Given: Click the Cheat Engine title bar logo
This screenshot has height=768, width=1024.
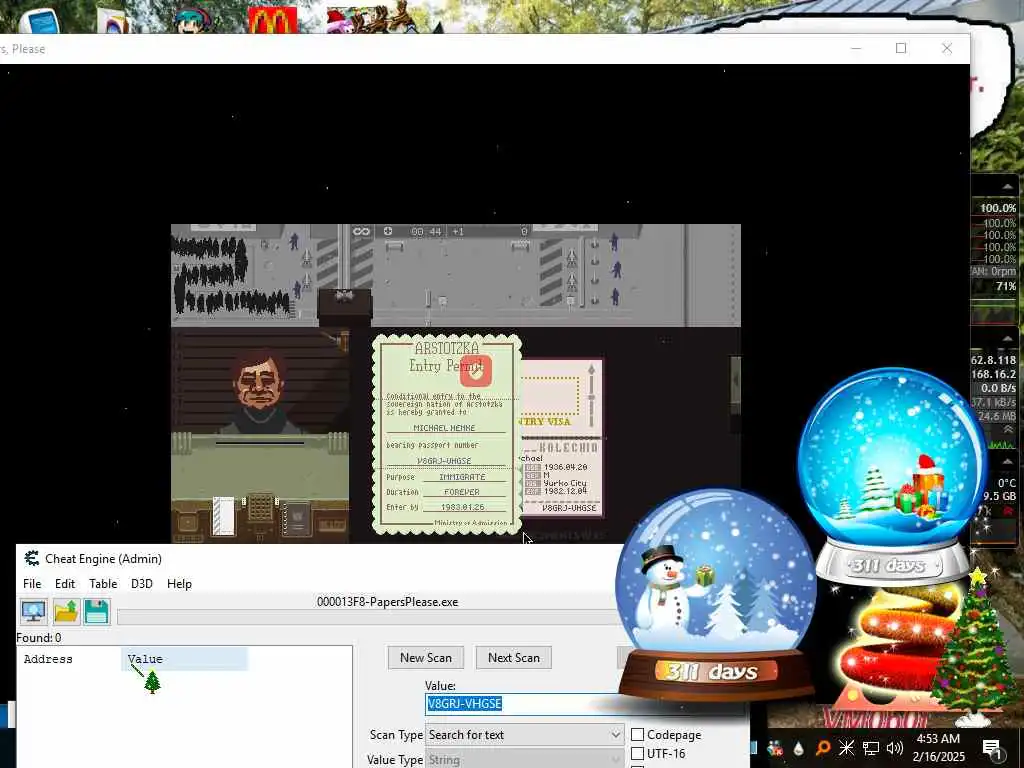Looking at the screenshot, I should (31, 558).
